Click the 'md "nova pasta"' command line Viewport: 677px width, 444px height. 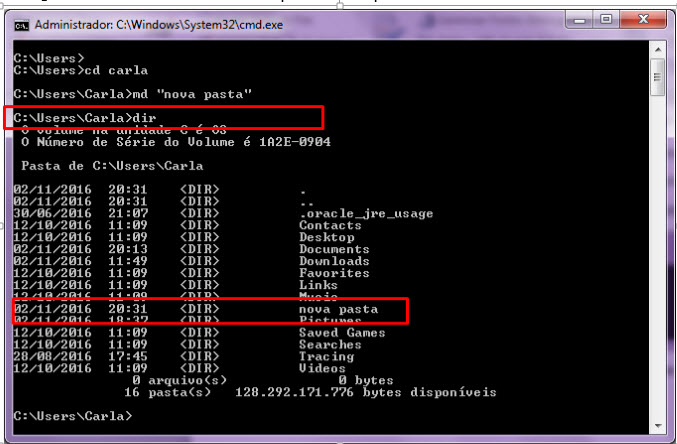pyautogui.click(x=133, y=94)
